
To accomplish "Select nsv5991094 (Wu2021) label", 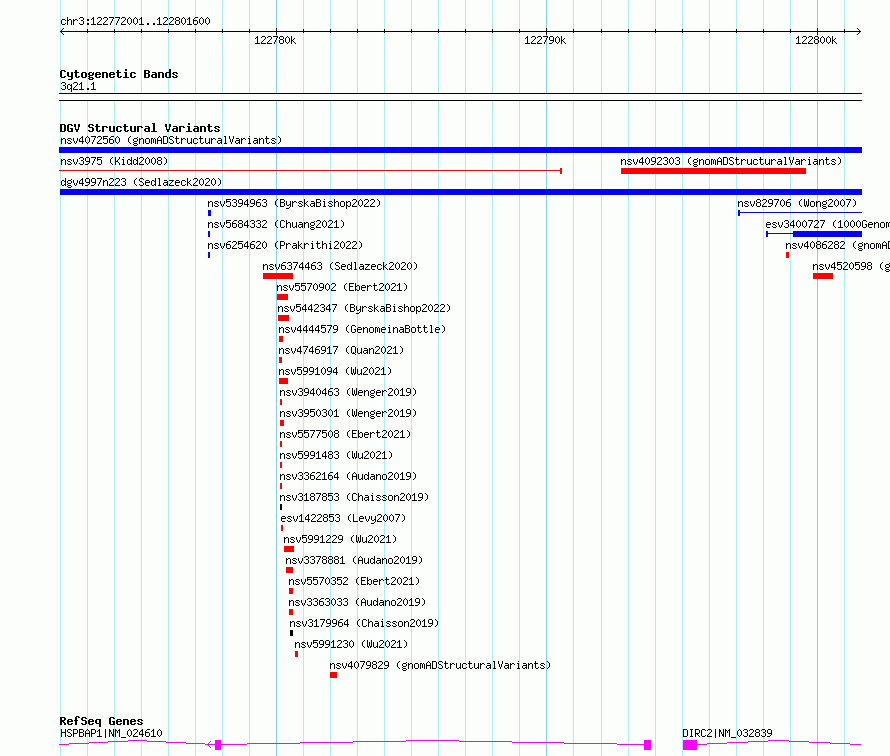I will click(x=335, y=371).
